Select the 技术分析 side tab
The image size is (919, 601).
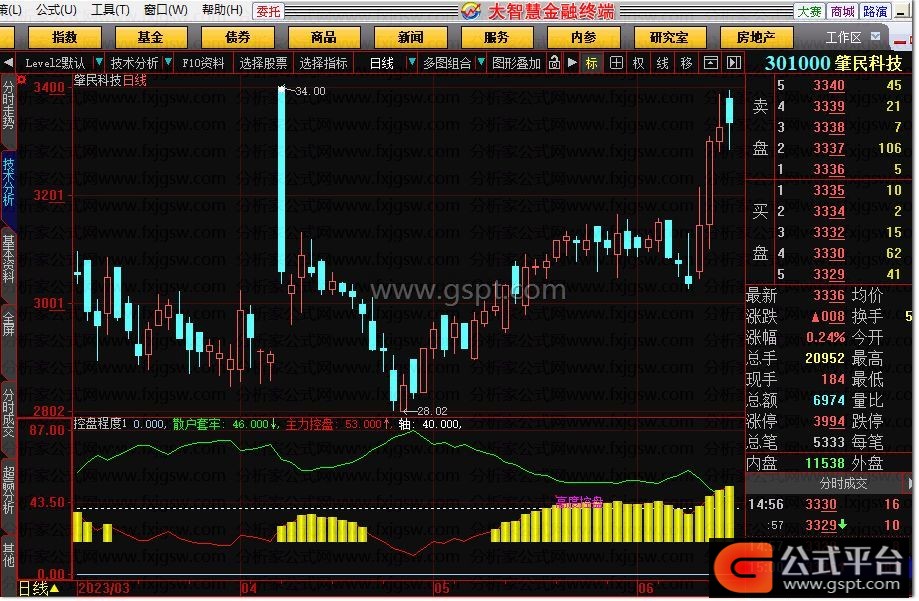point(8,181)
